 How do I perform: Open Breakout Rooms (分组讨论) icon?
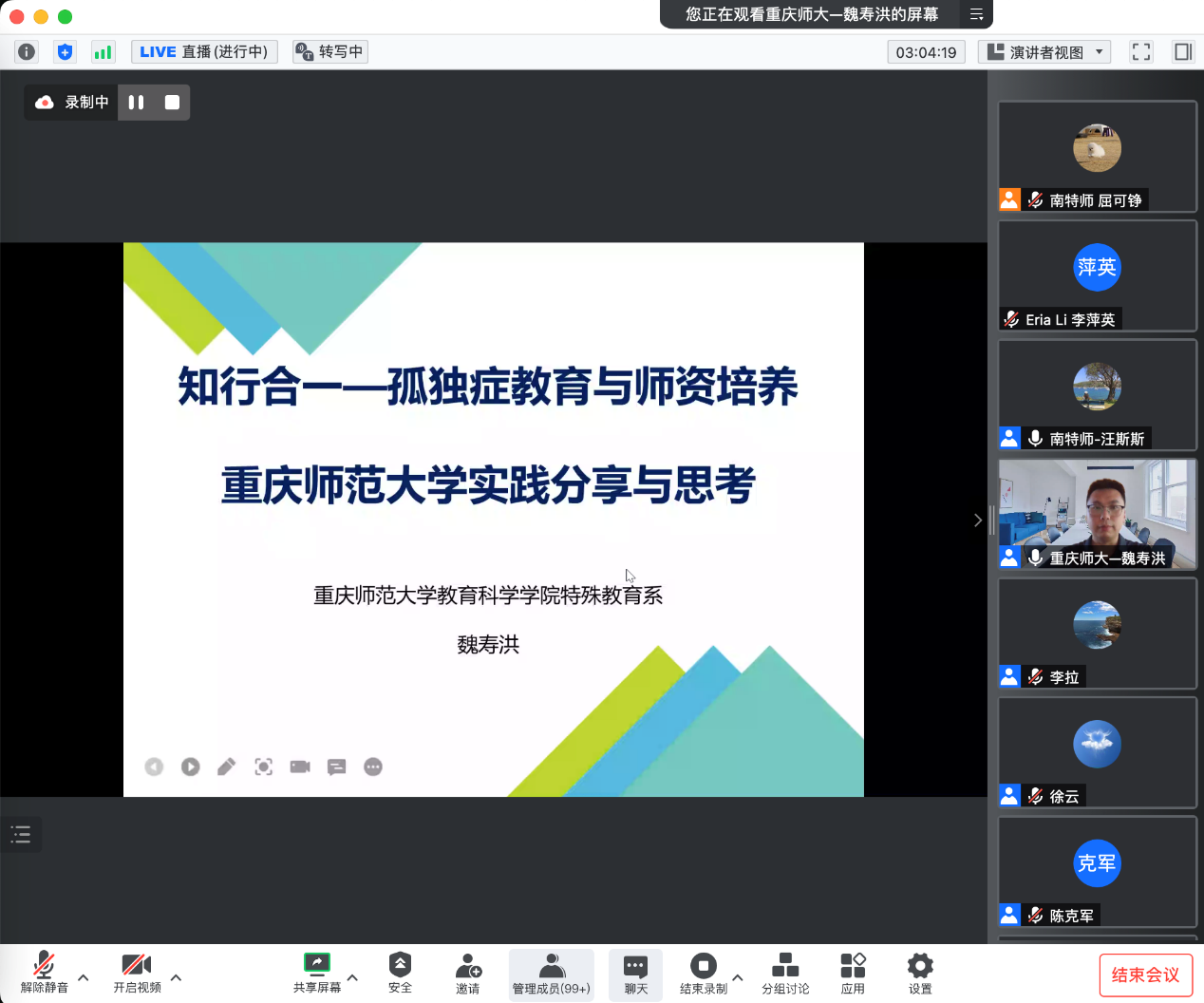[x=785, y=973]
